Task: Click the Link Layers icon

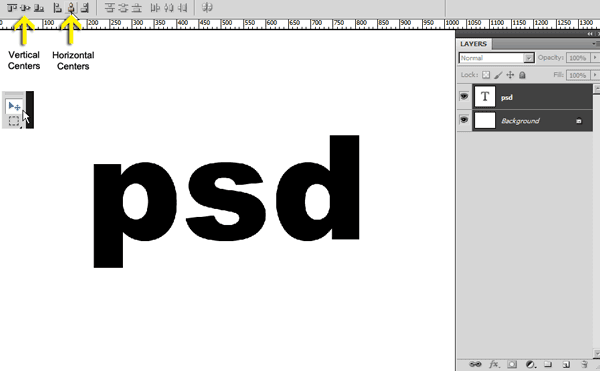Action: [x=475, y=364]
